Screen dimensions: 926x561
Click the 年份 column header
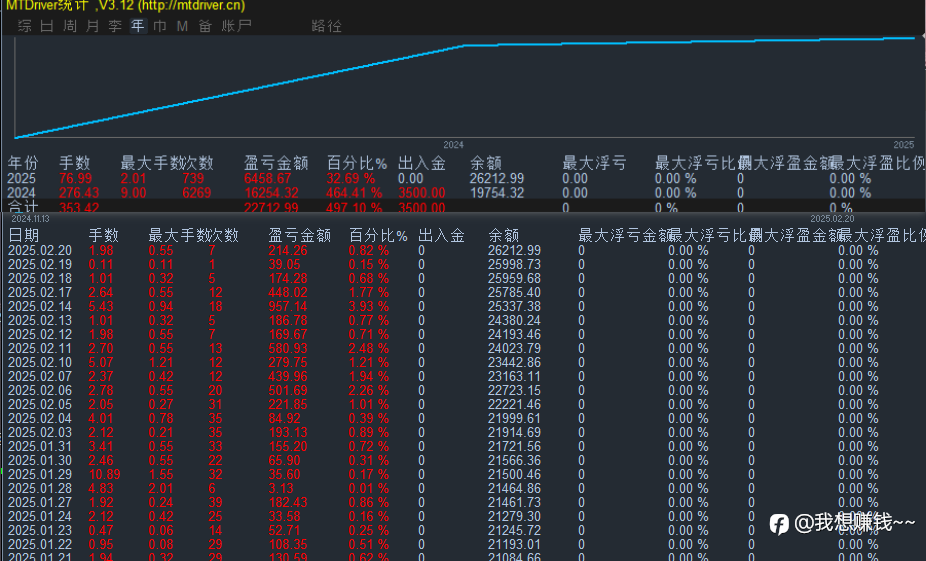pos(23,163)
